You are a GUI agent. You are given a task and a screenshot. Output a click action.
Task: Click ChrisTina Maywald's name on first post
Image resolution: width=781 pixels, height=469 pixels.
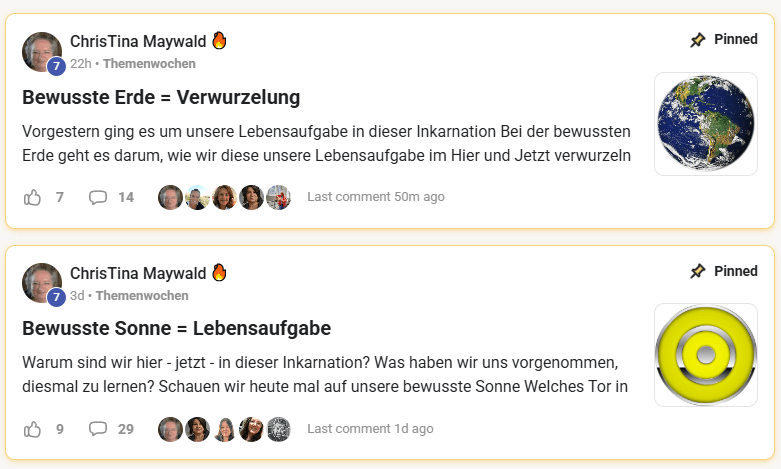(138, 41)
